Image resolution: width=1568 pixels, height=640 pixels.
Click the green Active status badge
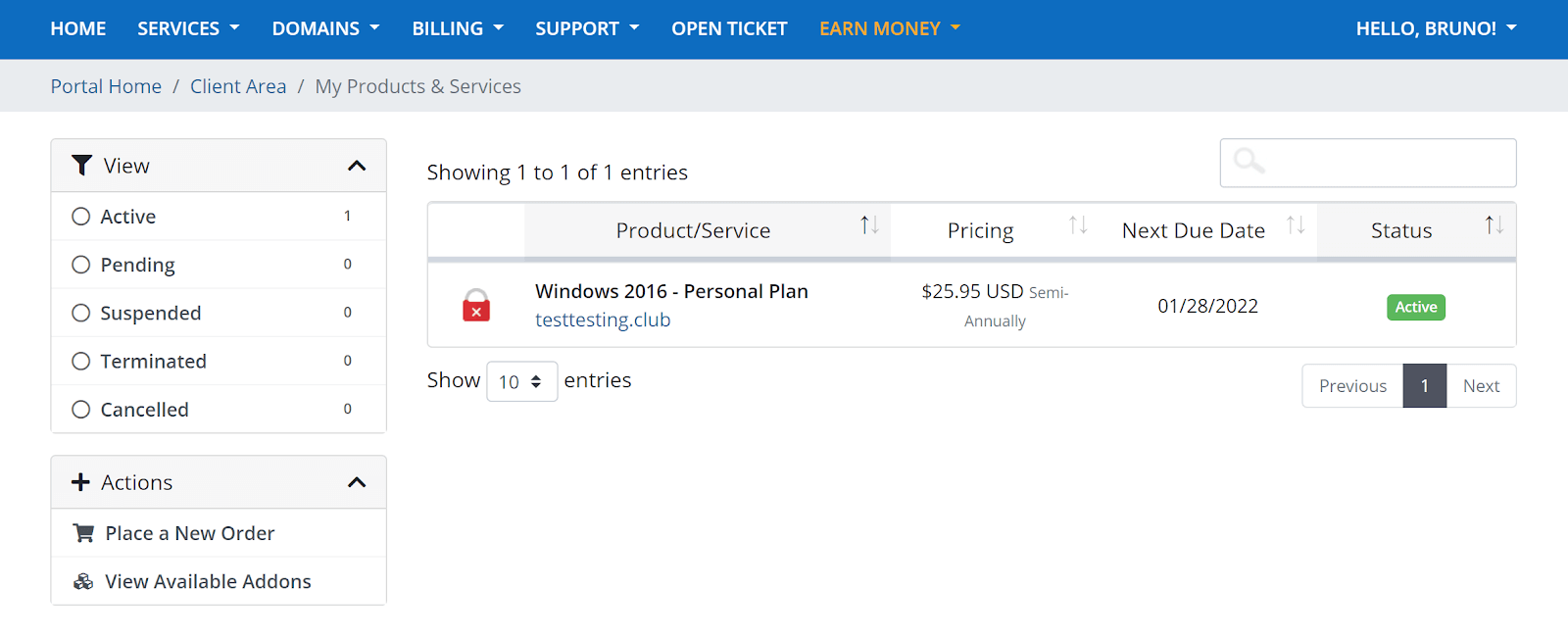point(1416,307)
